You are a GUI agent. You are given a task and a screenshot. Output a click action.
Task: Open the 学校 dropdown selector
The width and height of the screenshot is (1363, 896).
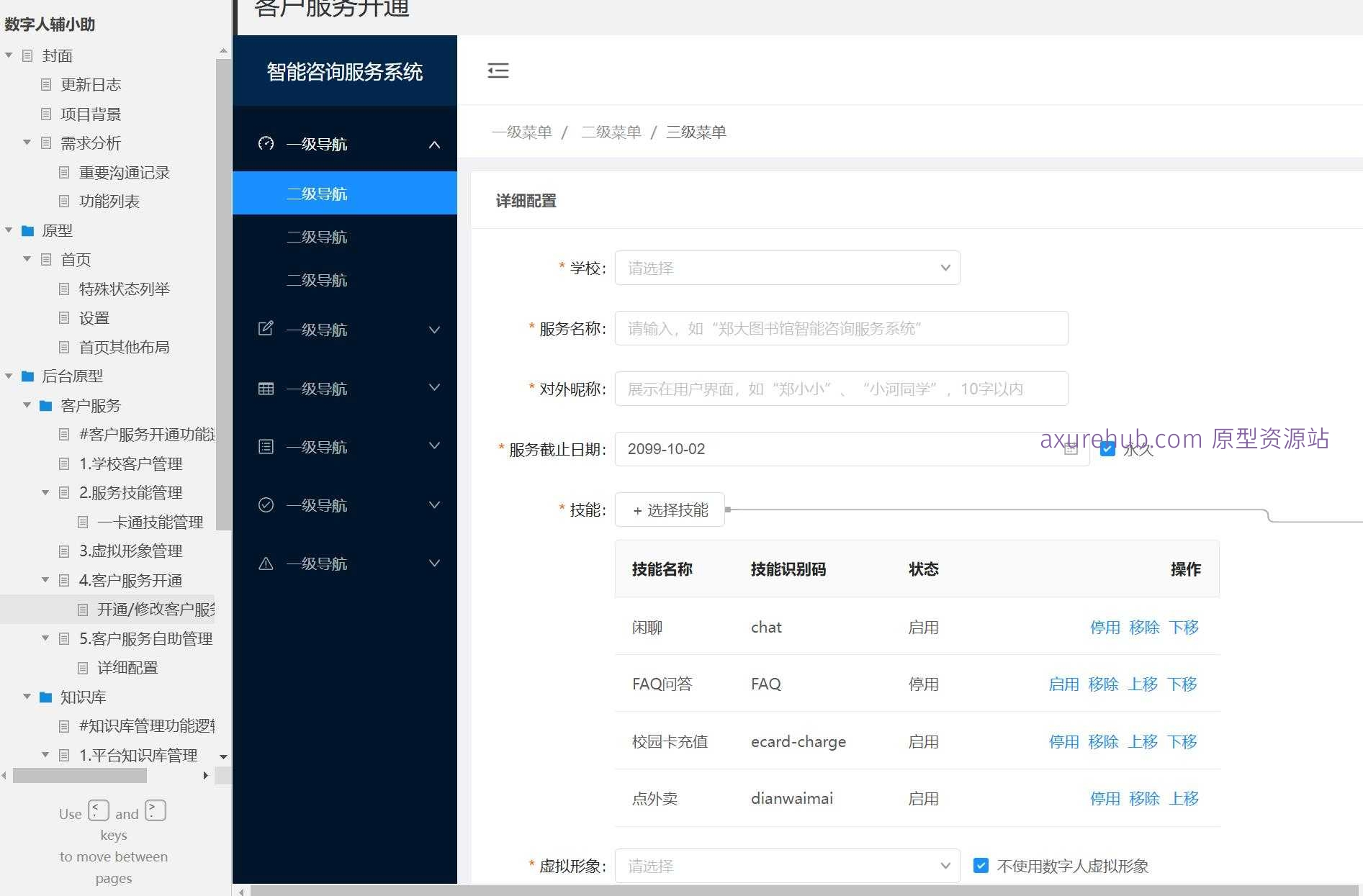[787, 267]
